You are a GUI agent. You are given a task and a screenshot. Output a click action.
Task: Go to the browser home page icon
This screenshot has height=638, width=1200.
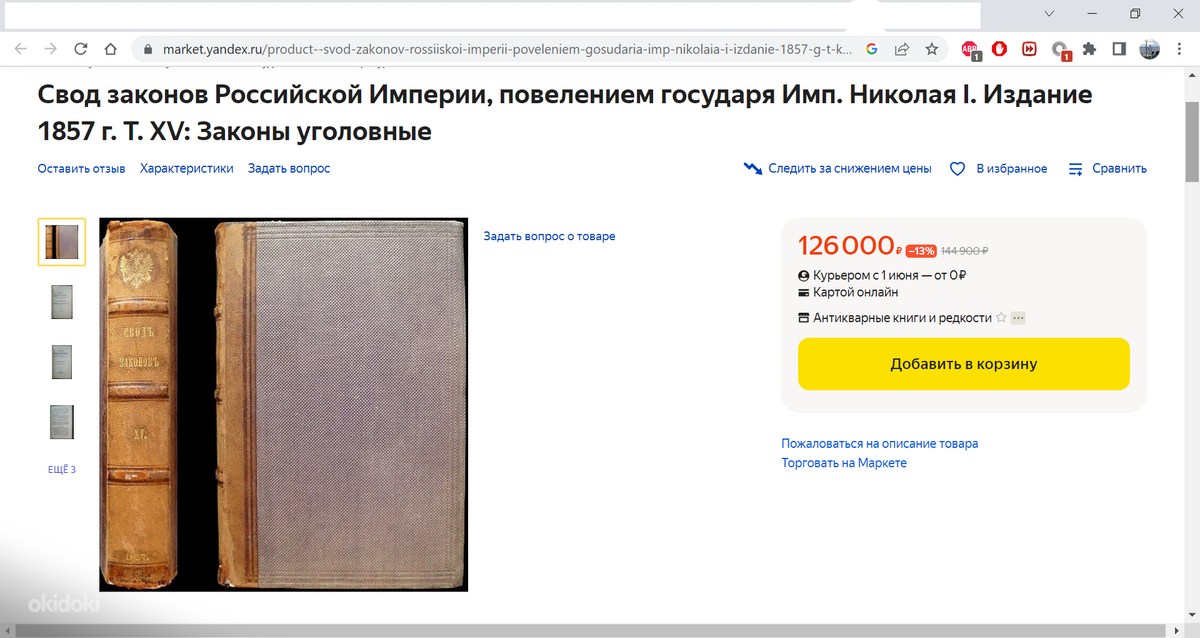(111, 48)
